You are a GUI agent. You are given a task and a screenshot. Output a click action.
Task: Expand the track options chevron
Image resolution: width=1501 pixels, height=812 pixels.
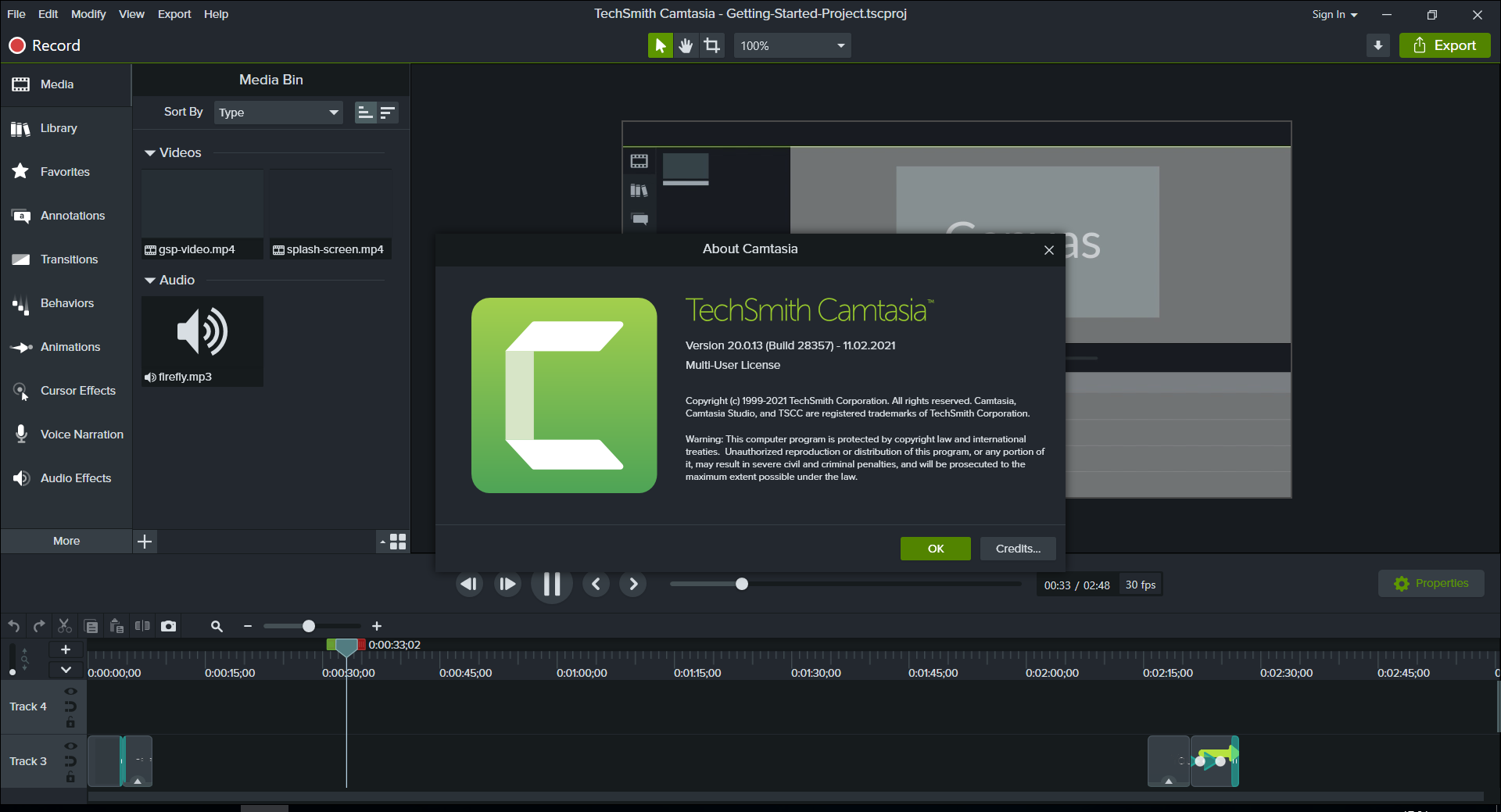(66, 670)
